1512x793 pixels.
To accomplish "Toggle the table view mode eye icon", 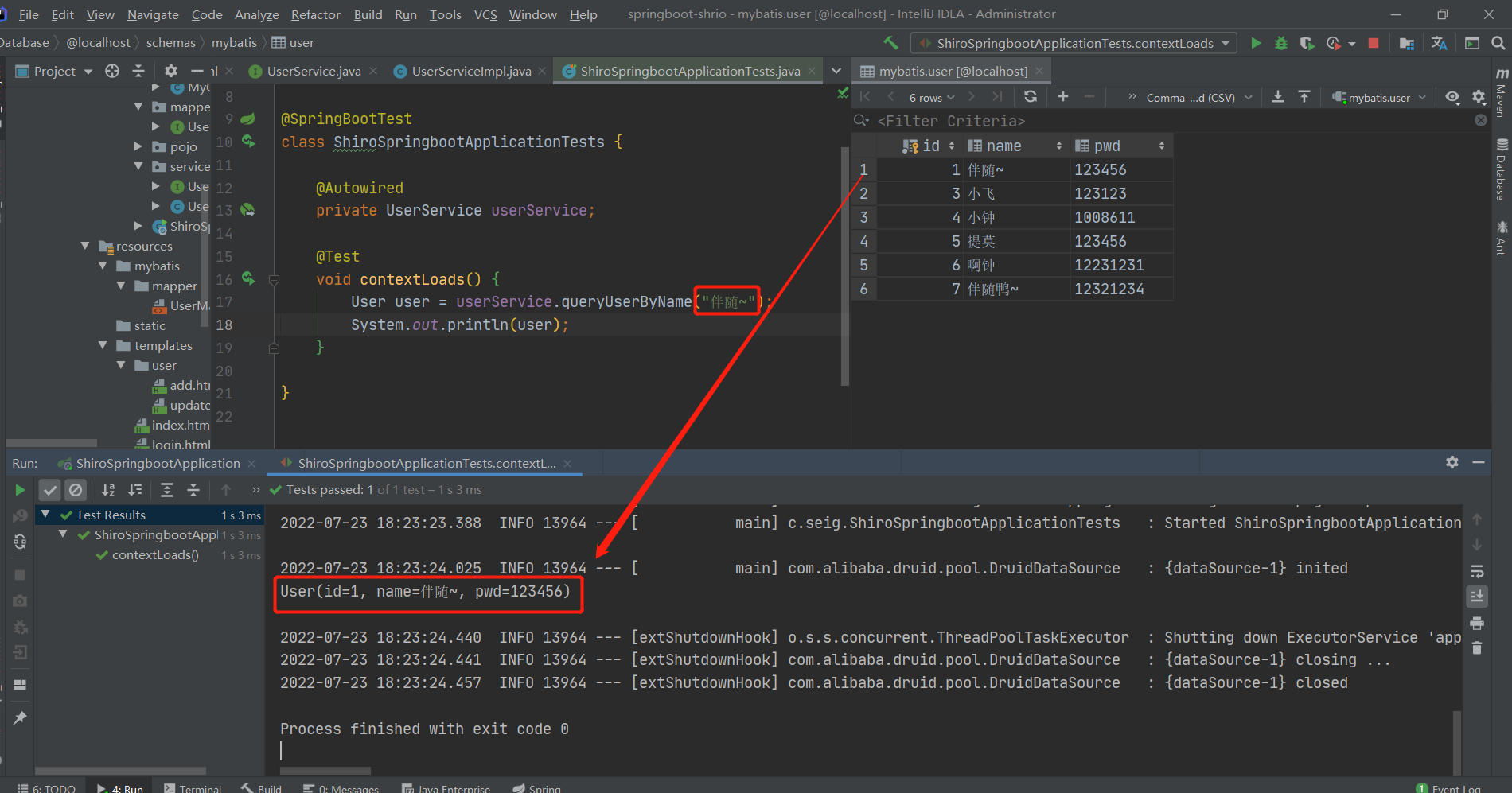I will tap(1452, 96).
